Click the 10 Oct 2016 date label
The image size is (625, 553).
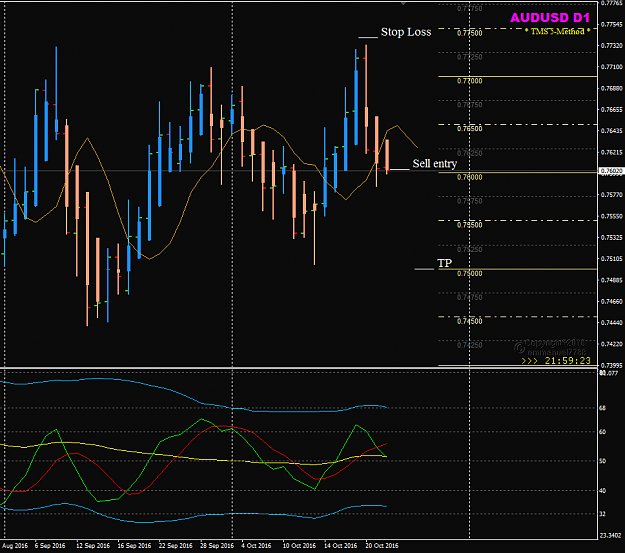pos(299,546)
